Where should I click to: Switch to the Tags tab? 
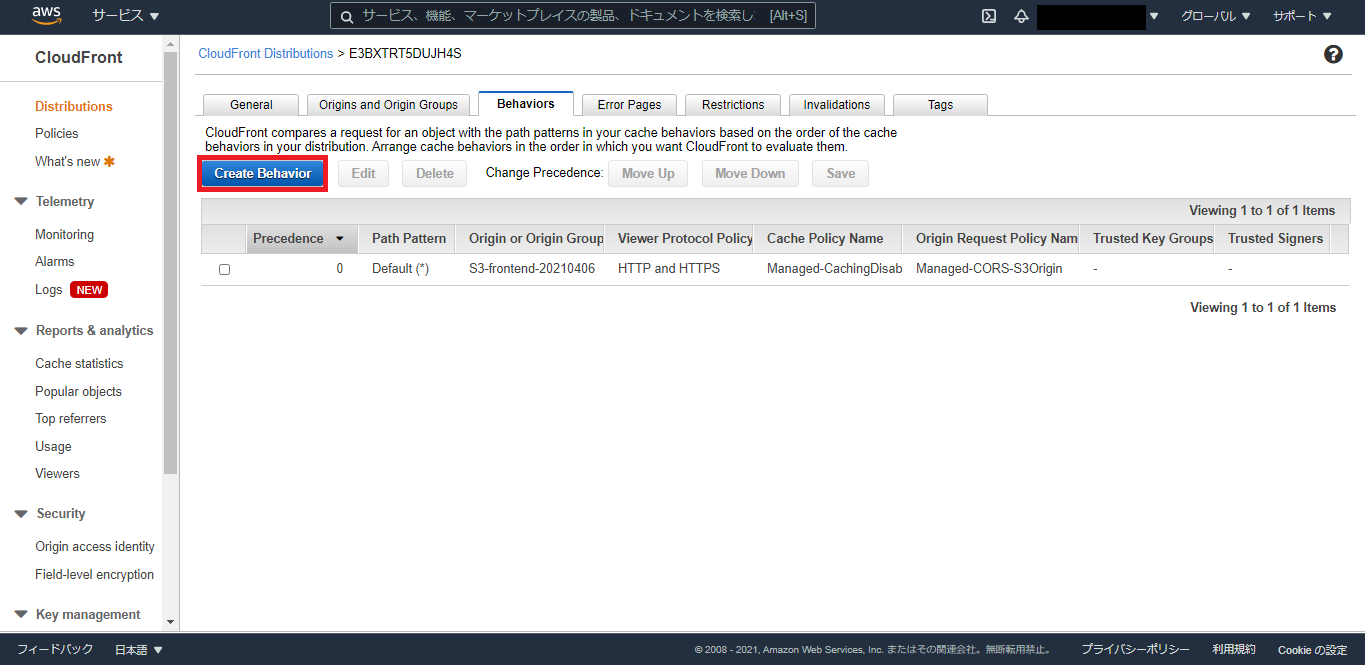click(x=940, y=105)
